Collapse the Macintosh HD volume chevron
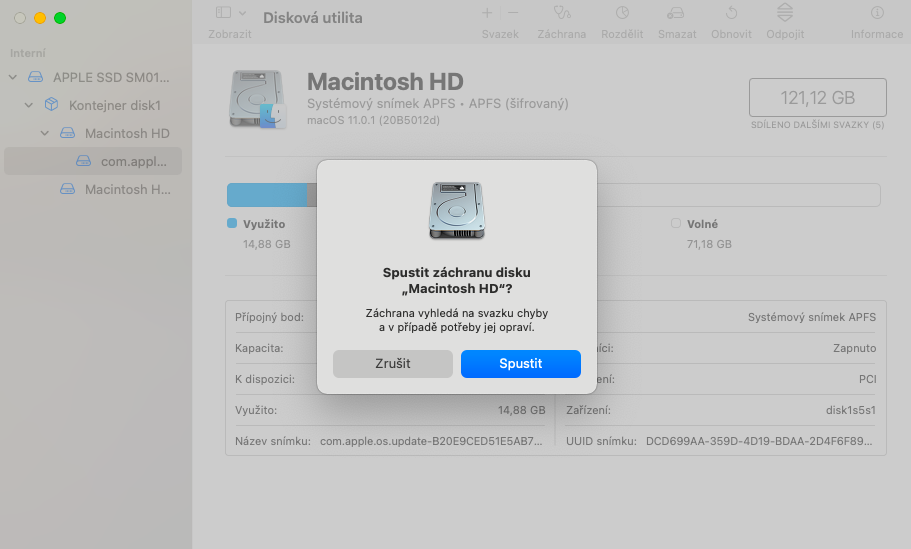911x549 pixels. [x=45, y=133]
